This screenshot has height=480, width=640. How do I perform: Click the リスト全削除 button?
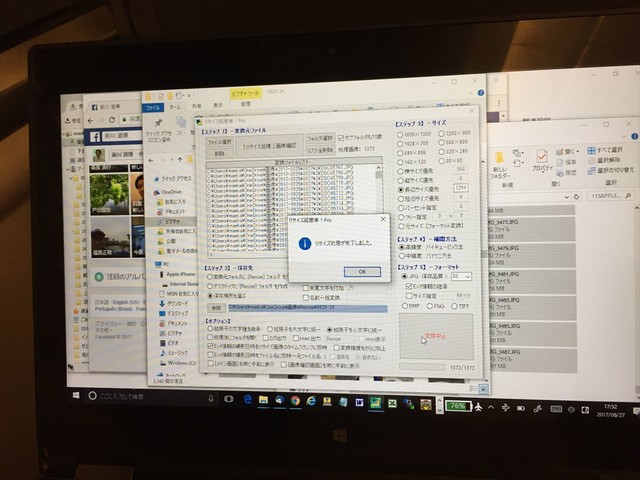(320, 150)
